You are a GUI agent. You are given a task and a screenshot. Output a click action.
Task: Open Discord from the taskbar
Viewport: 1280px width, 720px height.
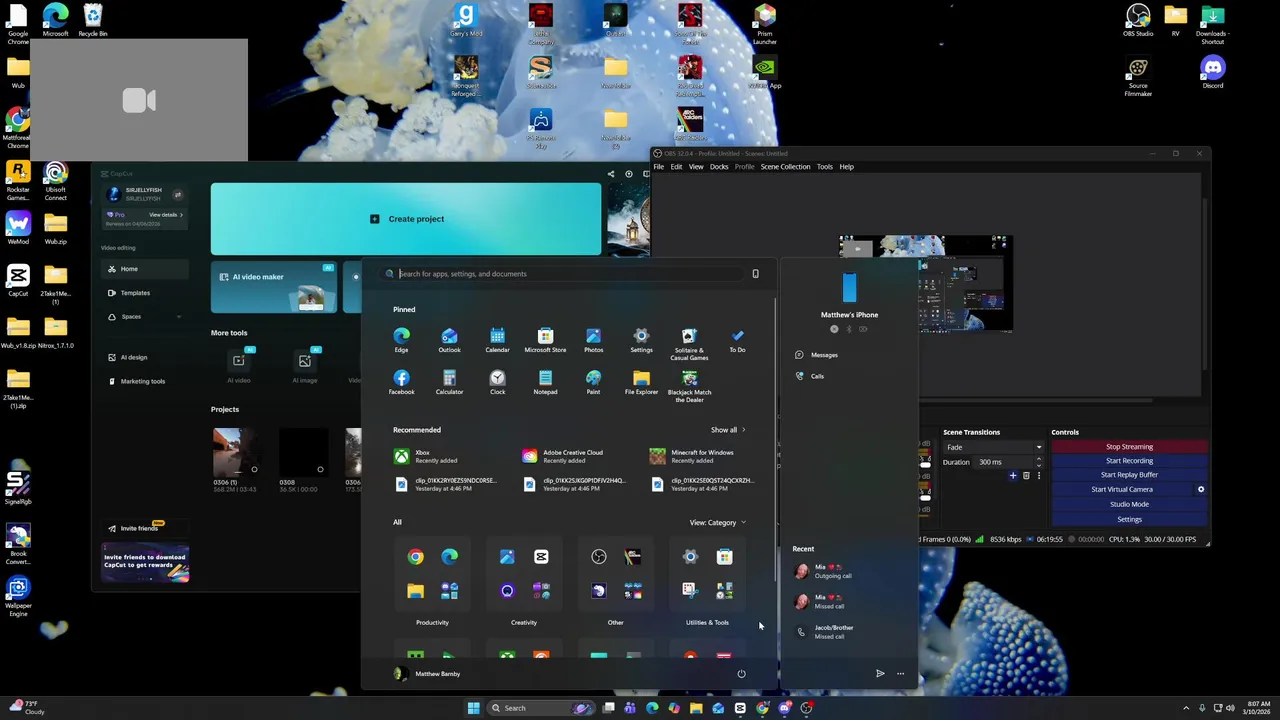(785, 708)
